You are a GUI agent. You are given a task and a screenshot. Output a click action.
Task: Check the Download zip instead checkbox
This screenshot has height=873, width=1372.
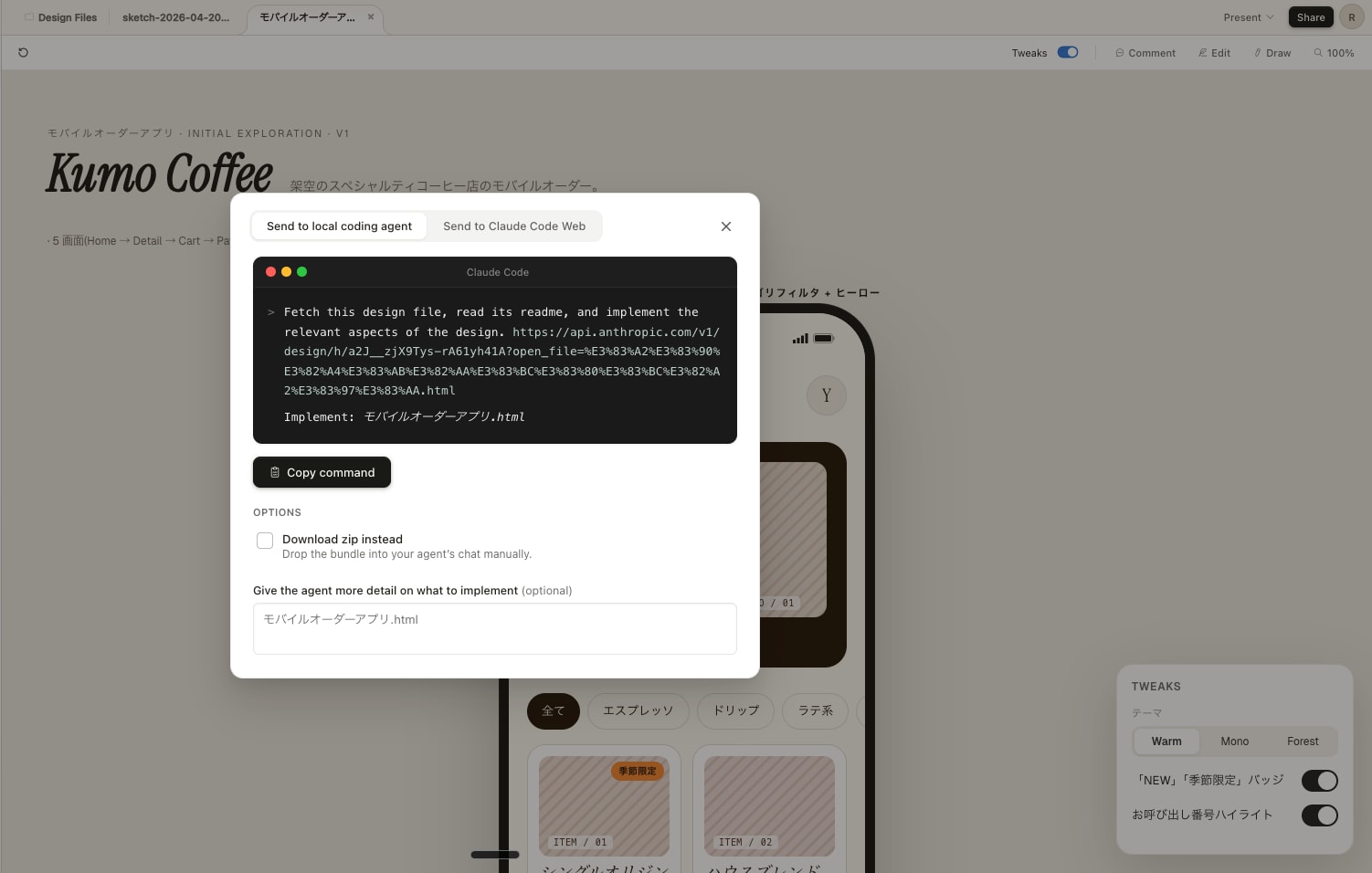point(265,541)
